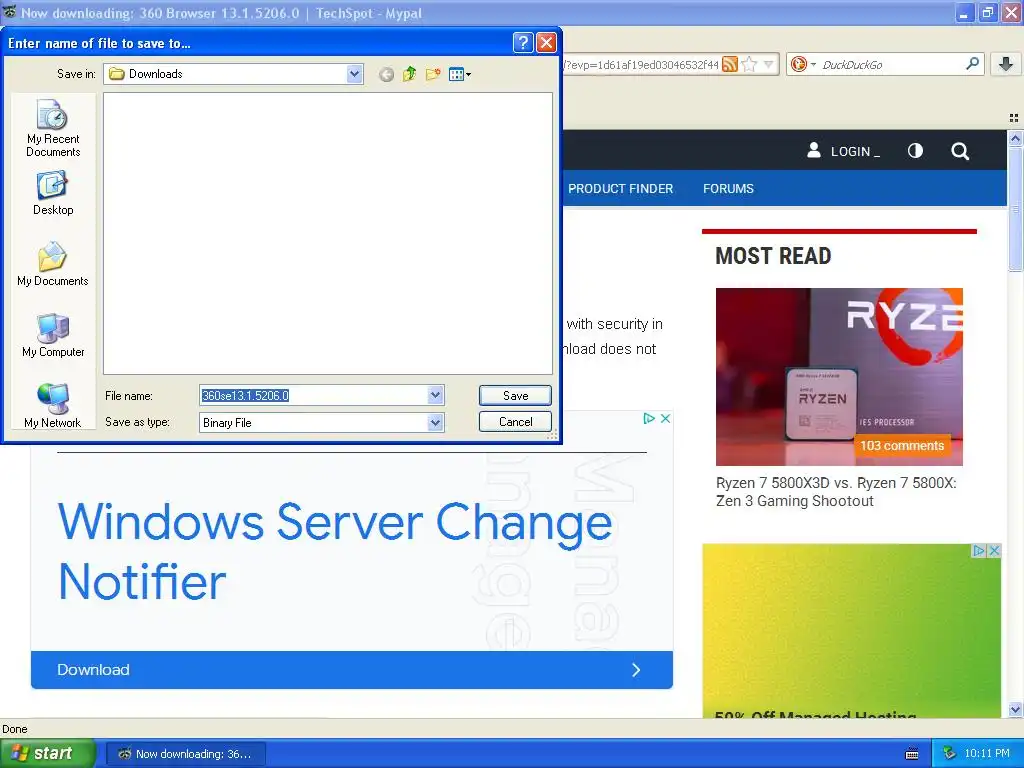The image size is (1024, 768).
Task: Bookmark the page with star icon
Action: click(x=750, y=64)
